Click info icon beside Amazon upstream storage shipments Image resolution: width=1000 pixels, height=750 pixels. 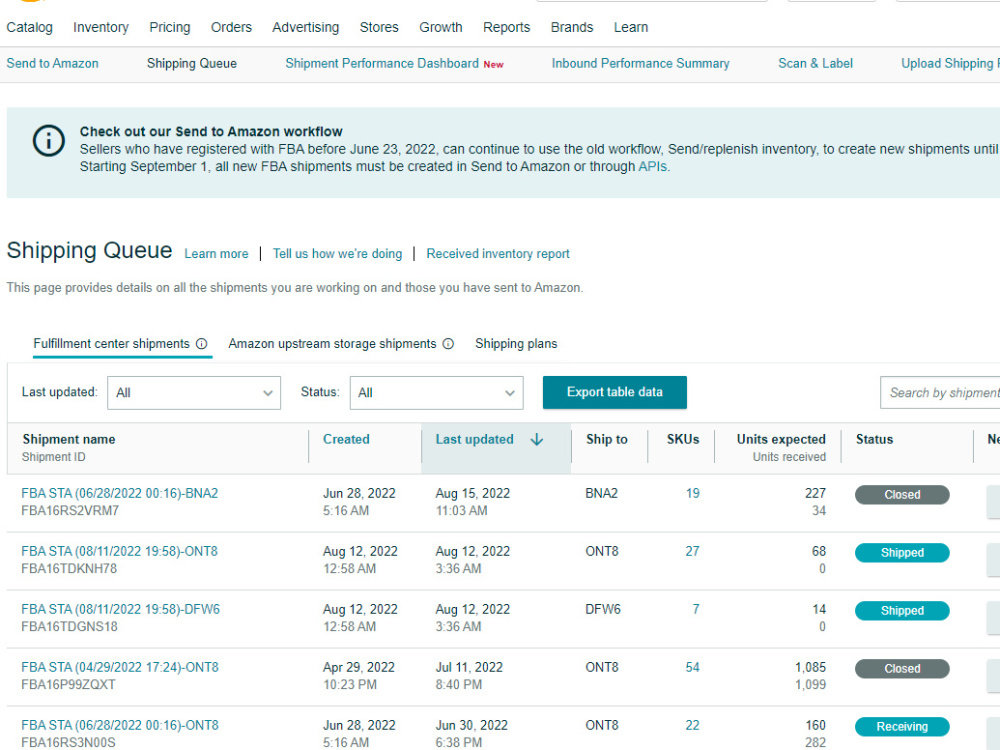pos(448,344)
